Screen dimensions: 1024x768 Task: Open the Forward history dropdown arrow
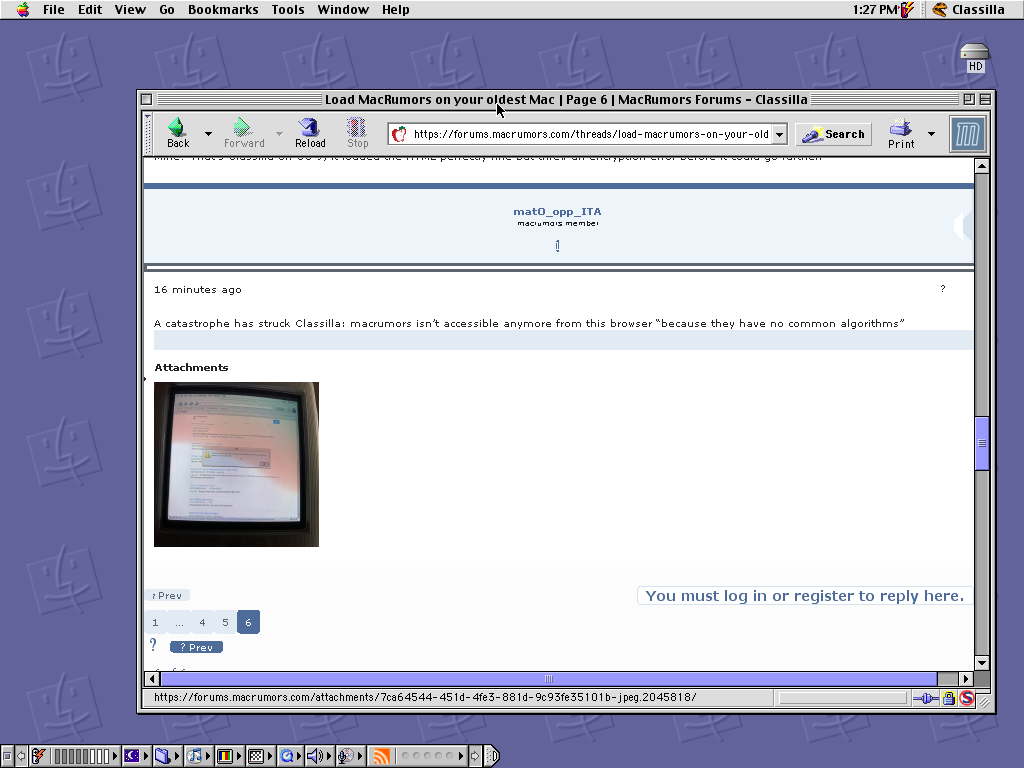(x=280, y=134)
